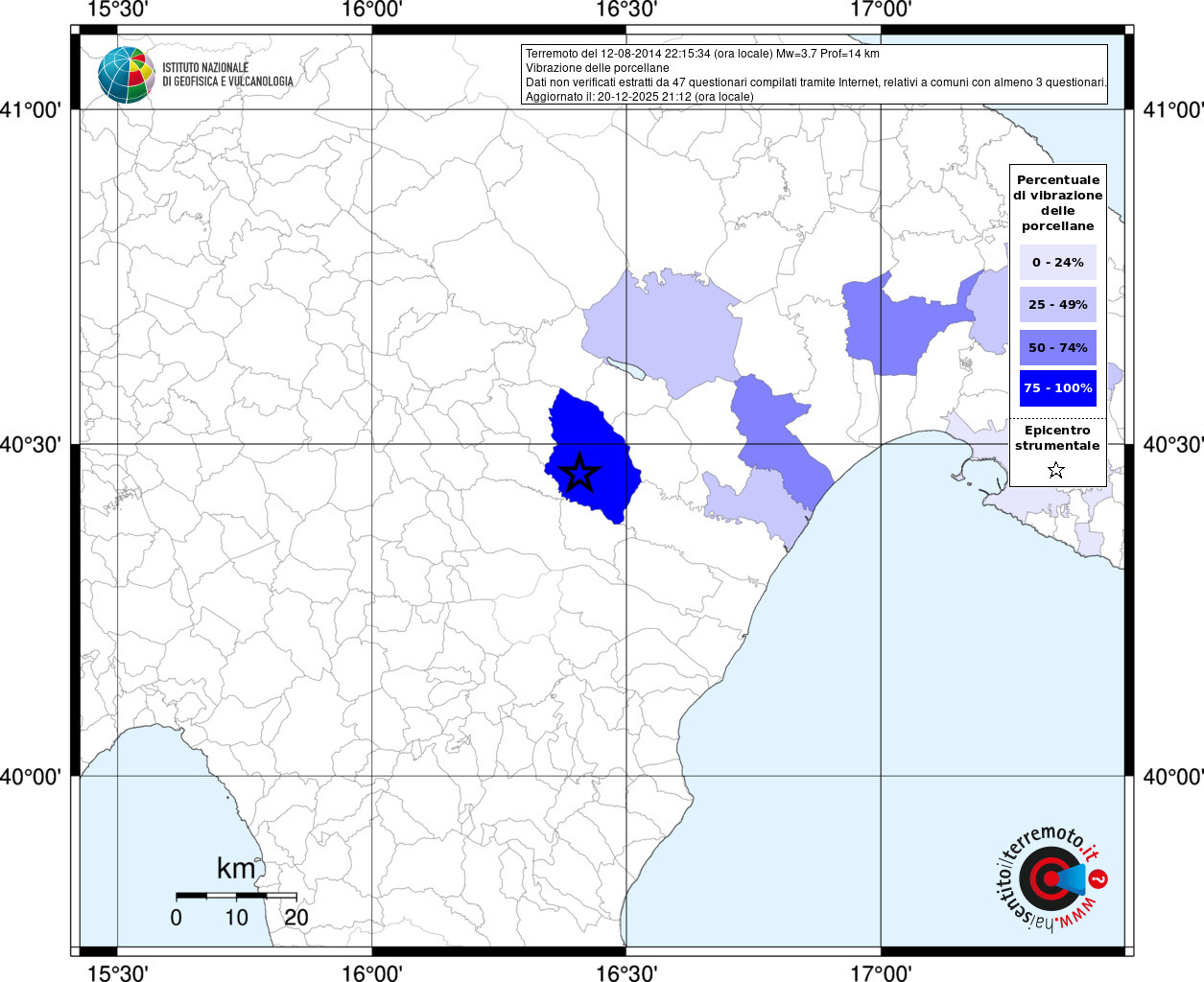1204x982 pixels.
Task: Click the left 41°00' latitude label
Action: [31, 110]
